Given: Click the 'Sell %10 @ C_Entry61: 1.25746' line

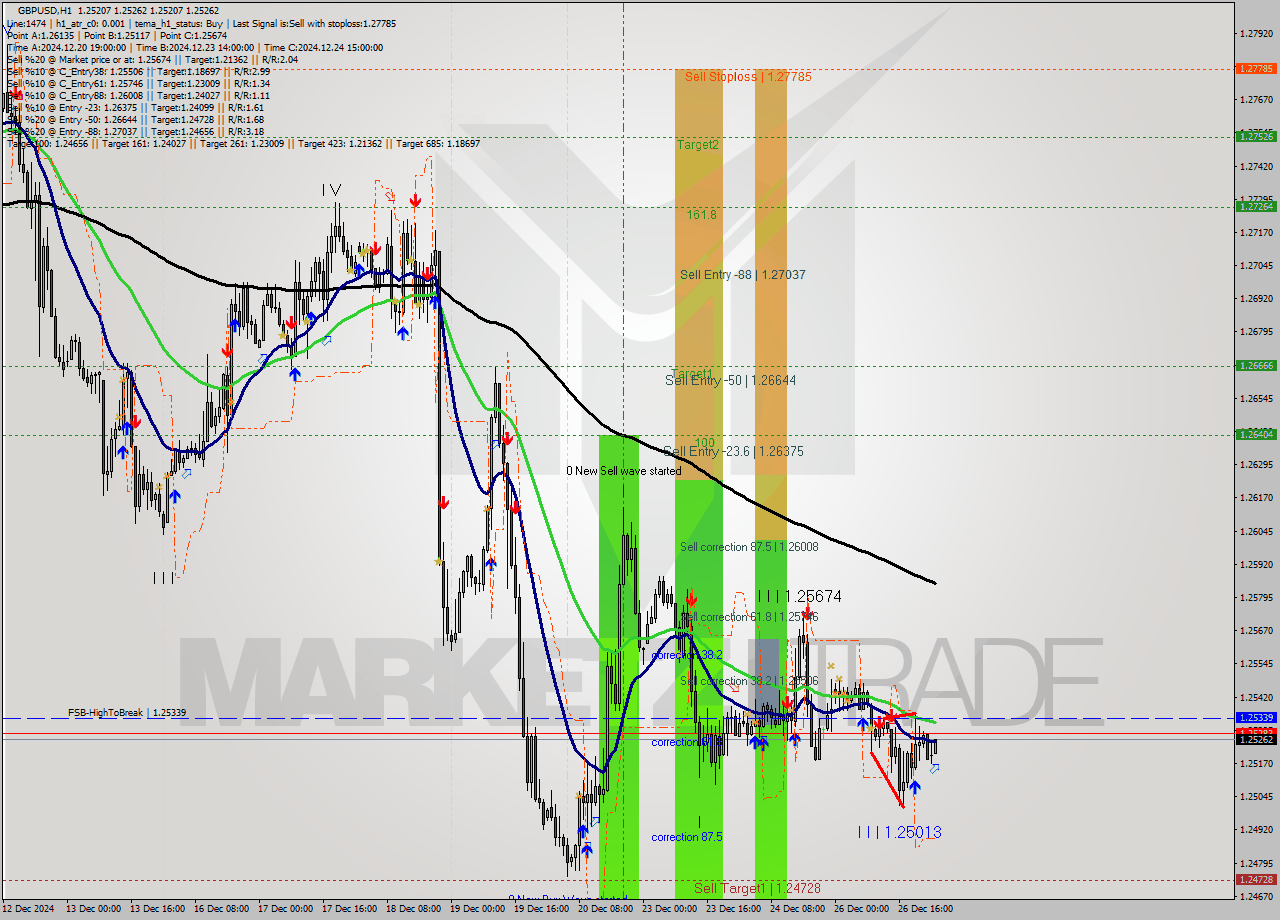Looking at the screenshot, I should (138, 83).
